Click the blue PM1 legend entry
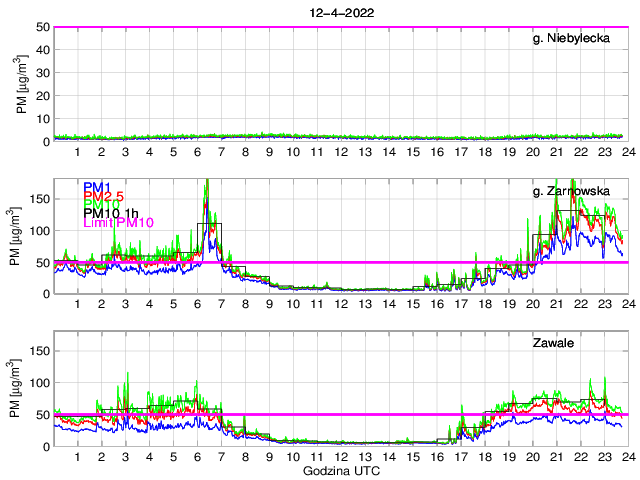 97,187
